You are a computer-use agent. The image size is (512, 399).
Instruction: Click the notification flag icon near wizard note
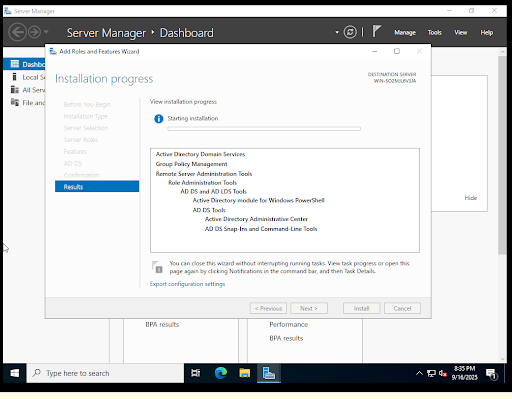click(x=157, y=267)
